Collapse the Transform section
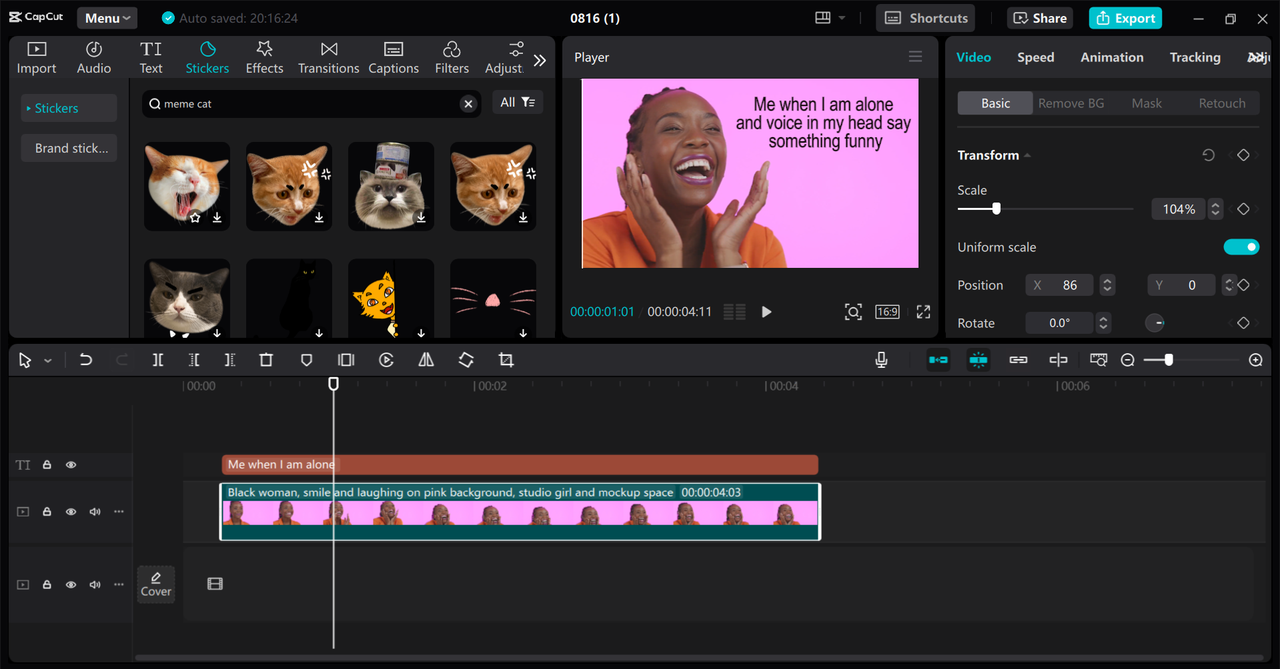This screenshot has width=1280, height=669. click(x=1027, y=156)
